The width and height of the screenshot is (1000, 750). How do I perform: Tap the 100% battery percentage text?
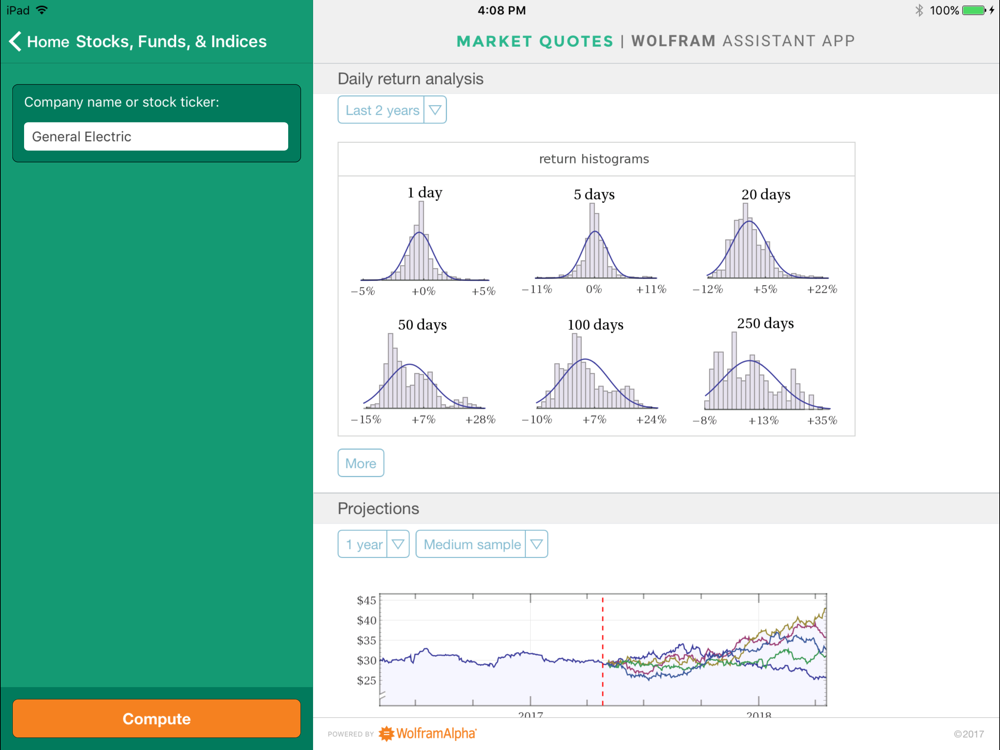(944, 10)
